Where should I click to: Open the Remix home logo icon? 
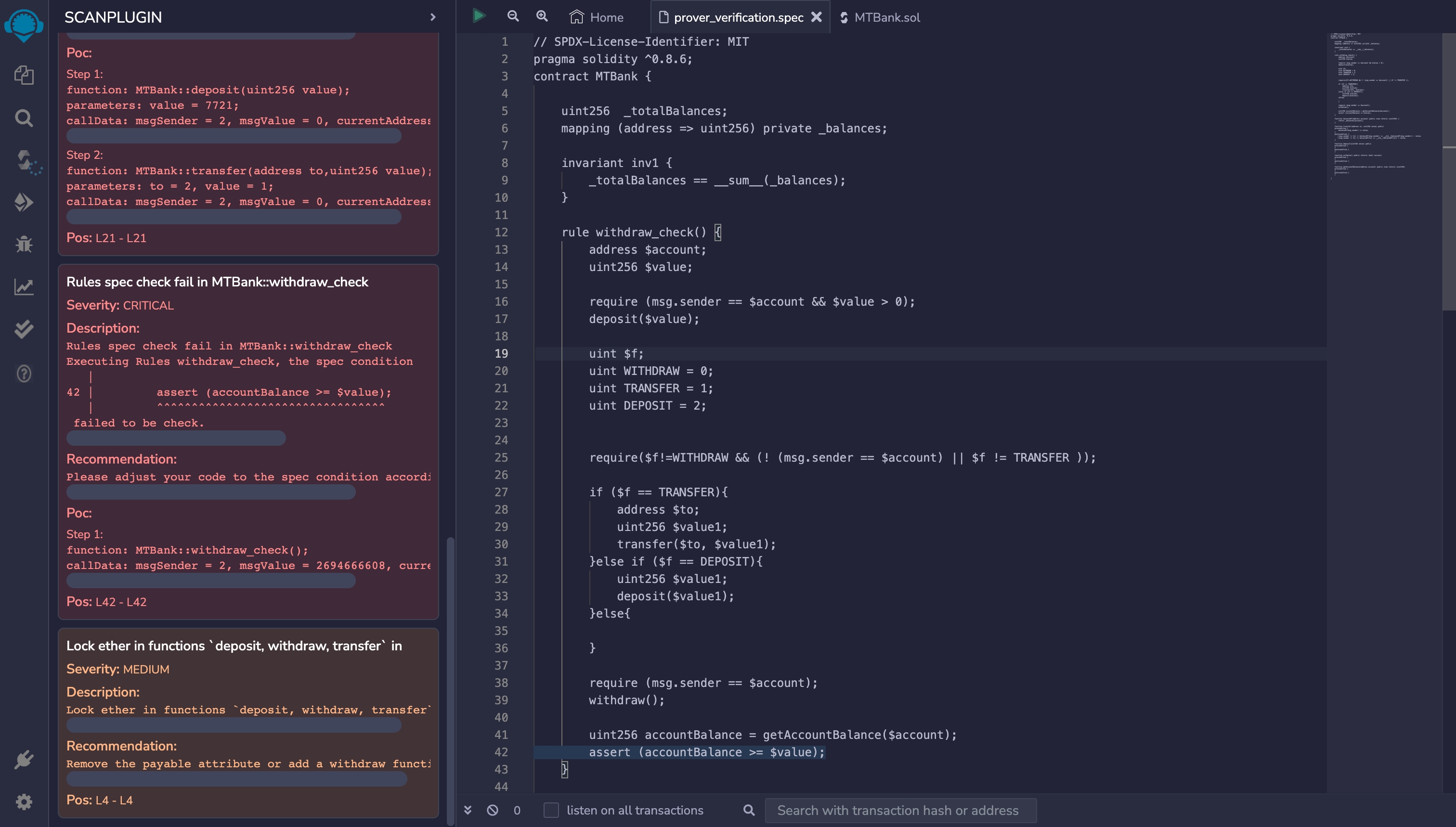tap(24, 25)
